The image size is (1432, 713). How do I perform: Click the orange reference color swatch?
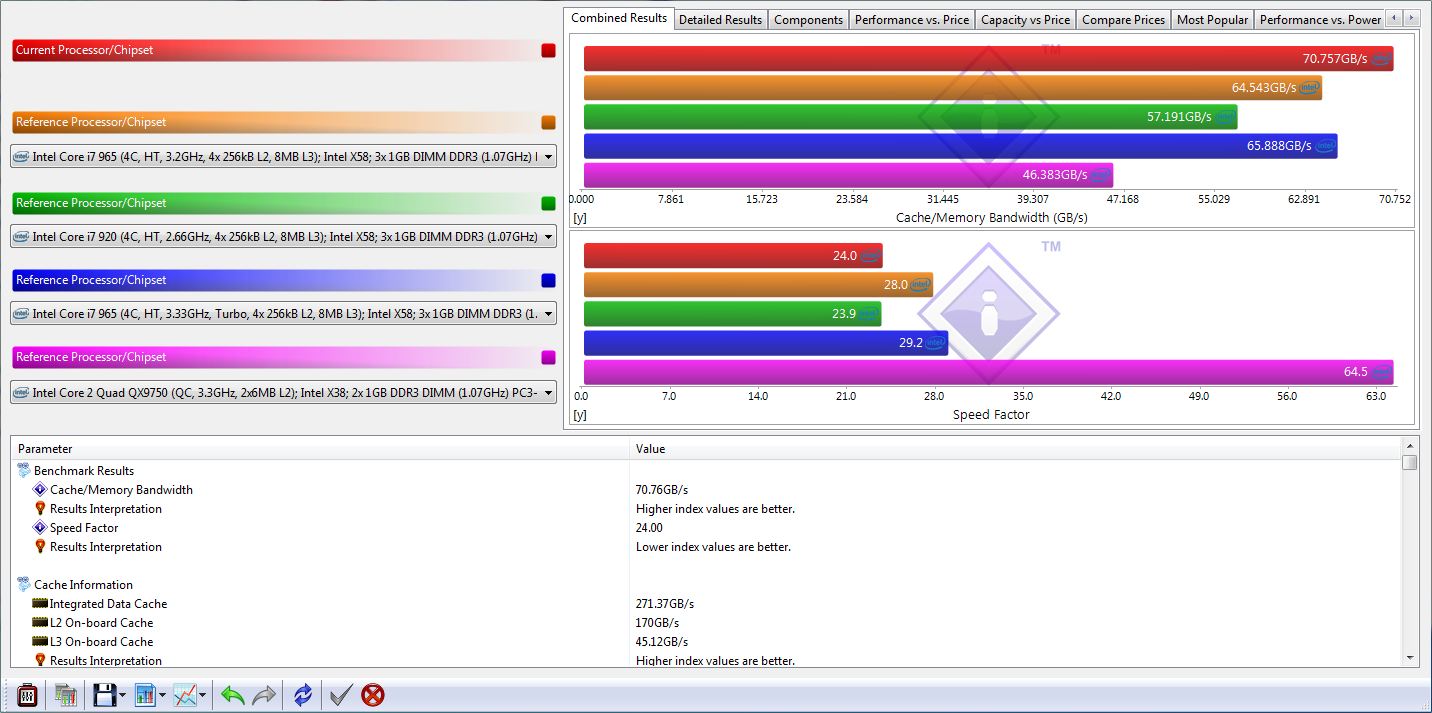[548, 122]
